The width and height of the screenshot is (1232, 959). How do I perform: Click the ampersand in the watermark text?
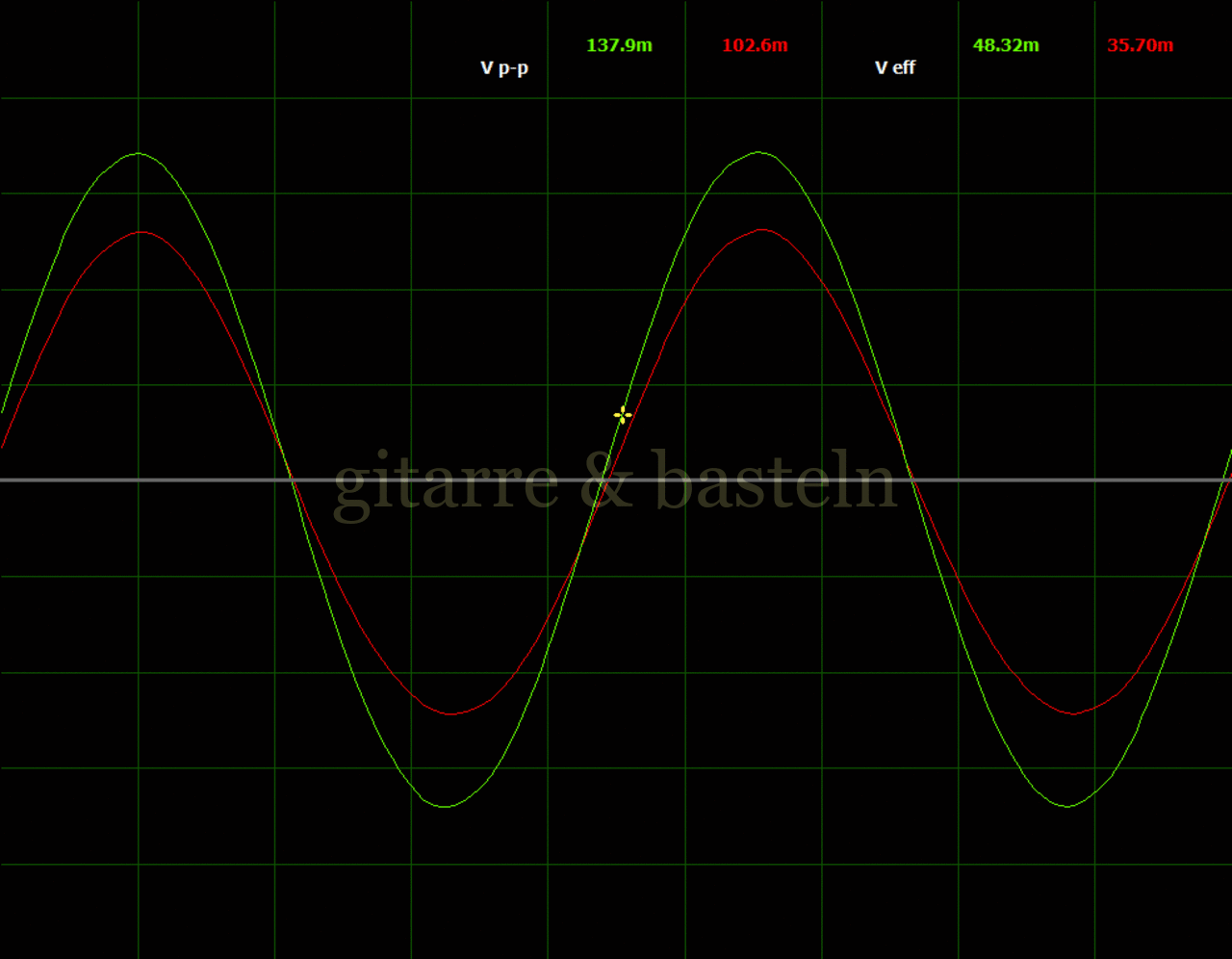pos(606,481)
